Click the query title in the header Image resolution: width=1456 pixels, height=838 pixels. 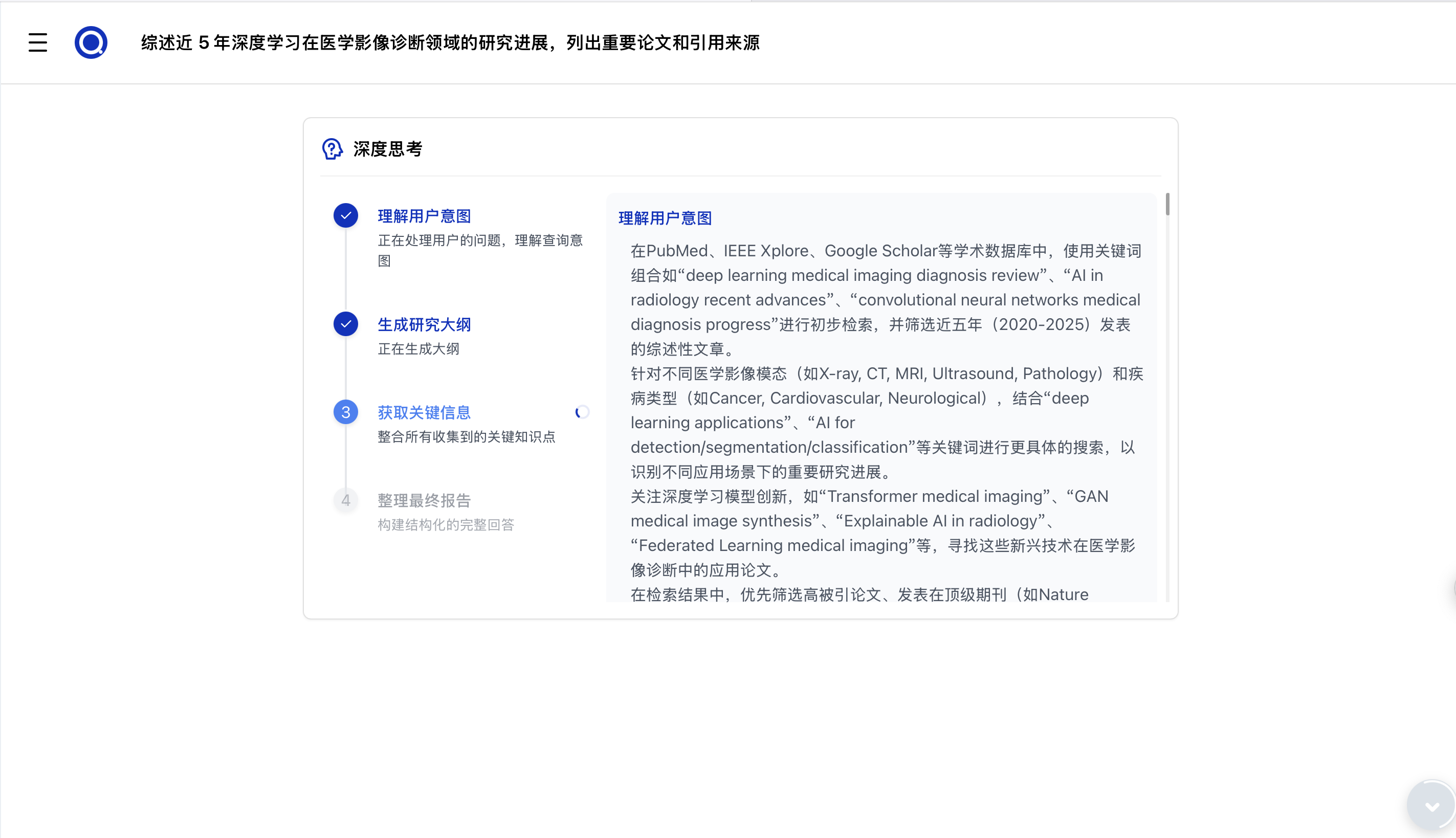pos(451,42)
